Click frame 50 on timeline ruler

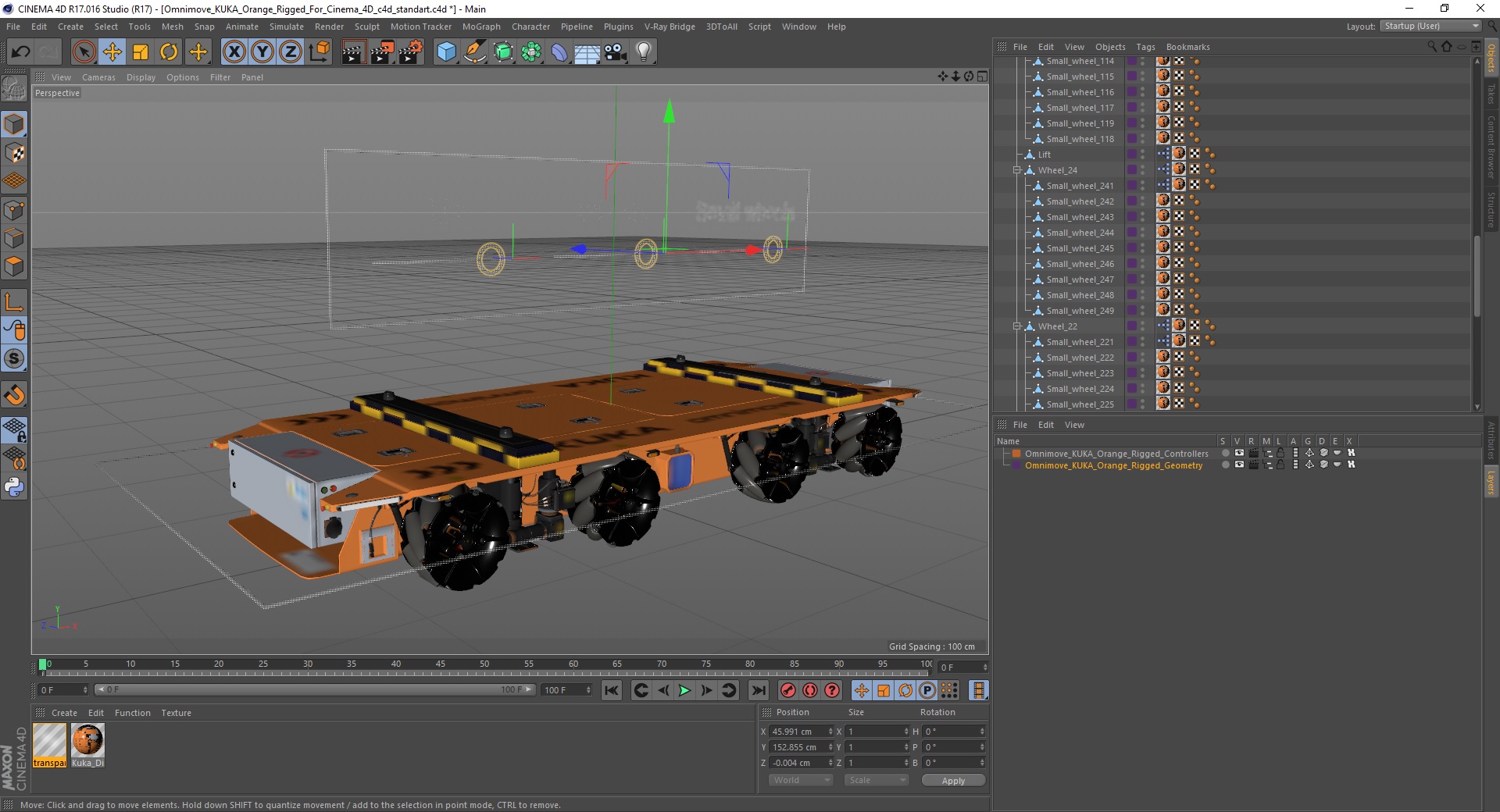[x=484, y=664]
